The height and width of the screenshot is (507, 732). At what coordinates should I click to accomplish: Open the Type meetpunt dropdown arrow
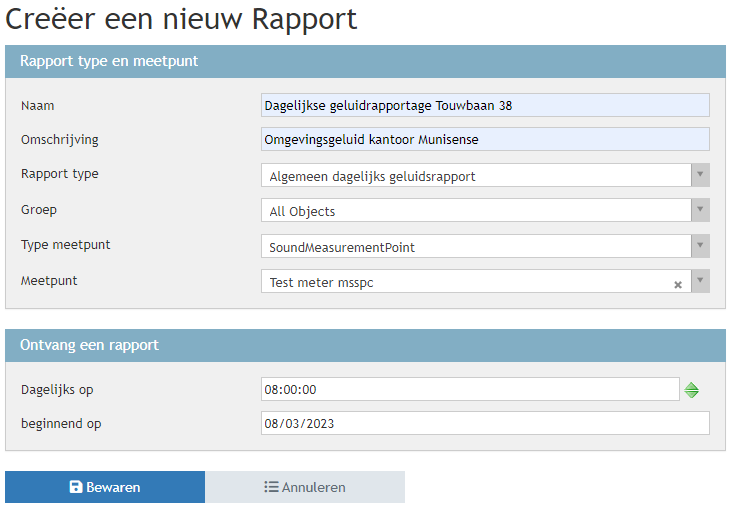[700, 246]
